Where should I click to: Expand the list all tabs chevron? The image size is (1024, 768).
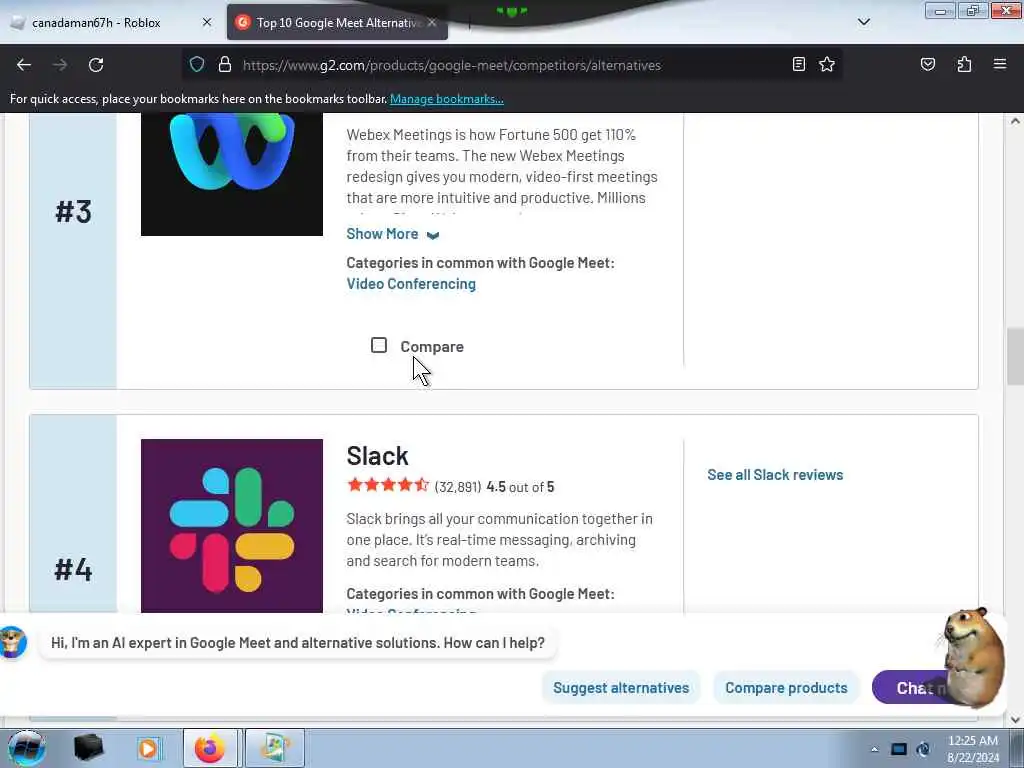tap(864, 22)
